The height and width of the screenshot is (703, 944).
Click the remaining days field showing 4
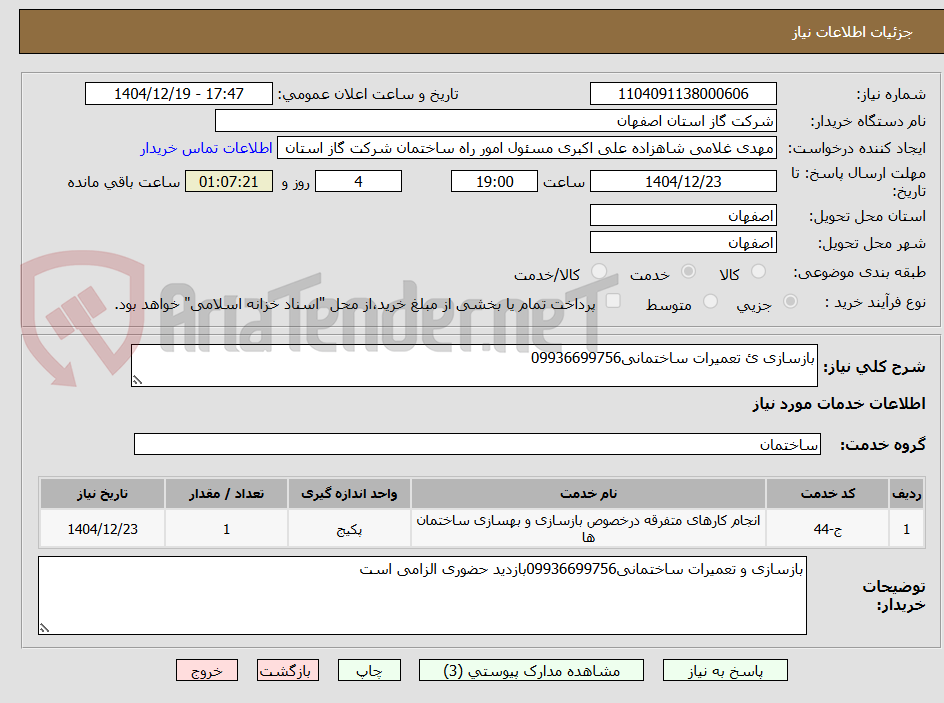358,181
